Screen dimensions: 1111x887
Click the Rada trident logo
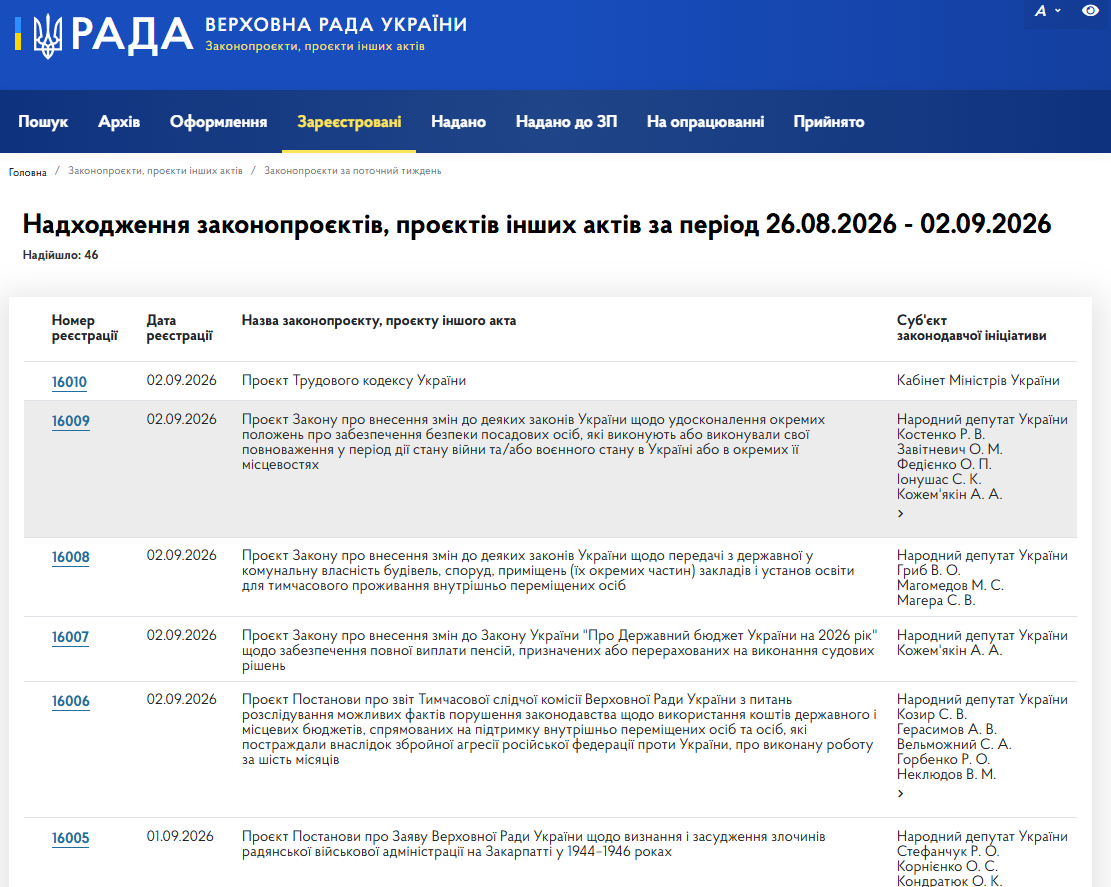tap(47, 35)
